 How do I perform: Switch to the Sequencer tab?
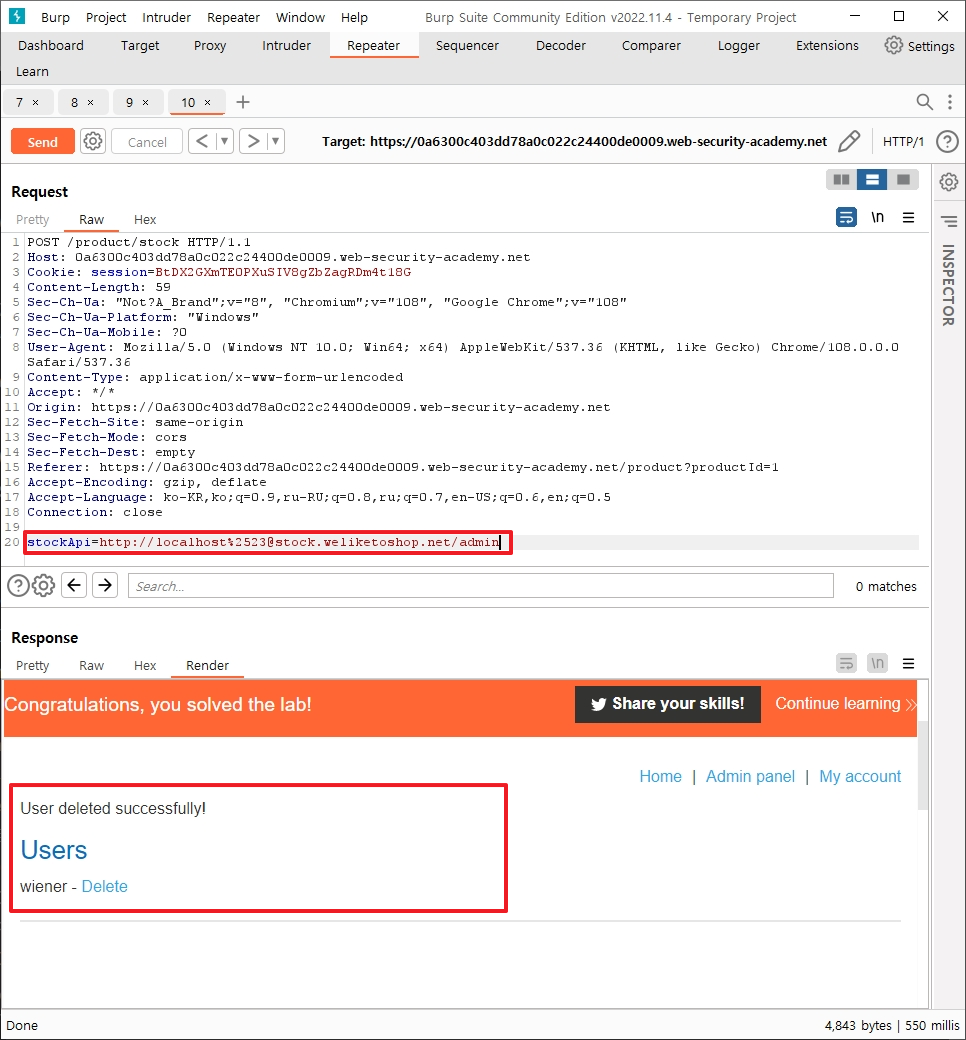click(467, 45)
